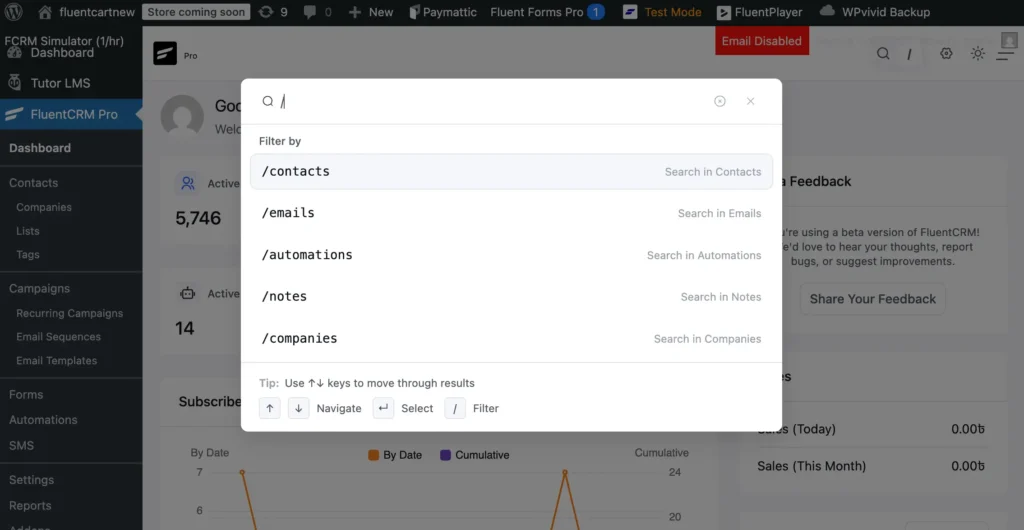Open Tags in the sidebar

27,255
